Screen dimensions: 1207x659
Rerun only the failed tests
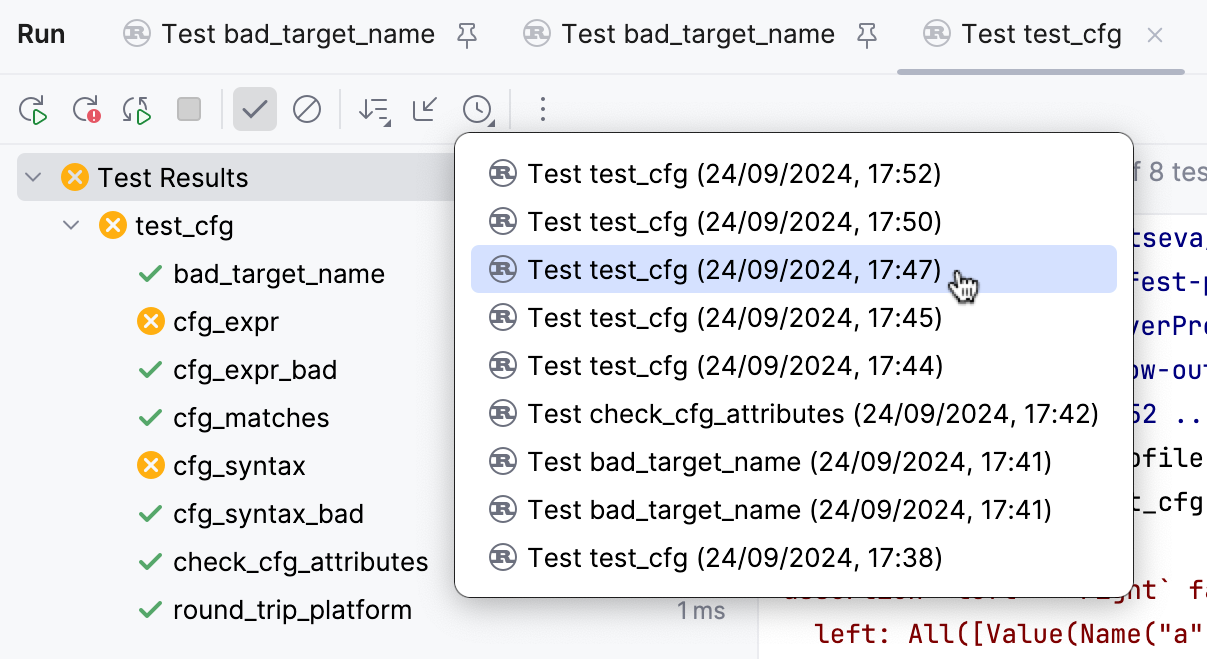[x=88, y=109]
